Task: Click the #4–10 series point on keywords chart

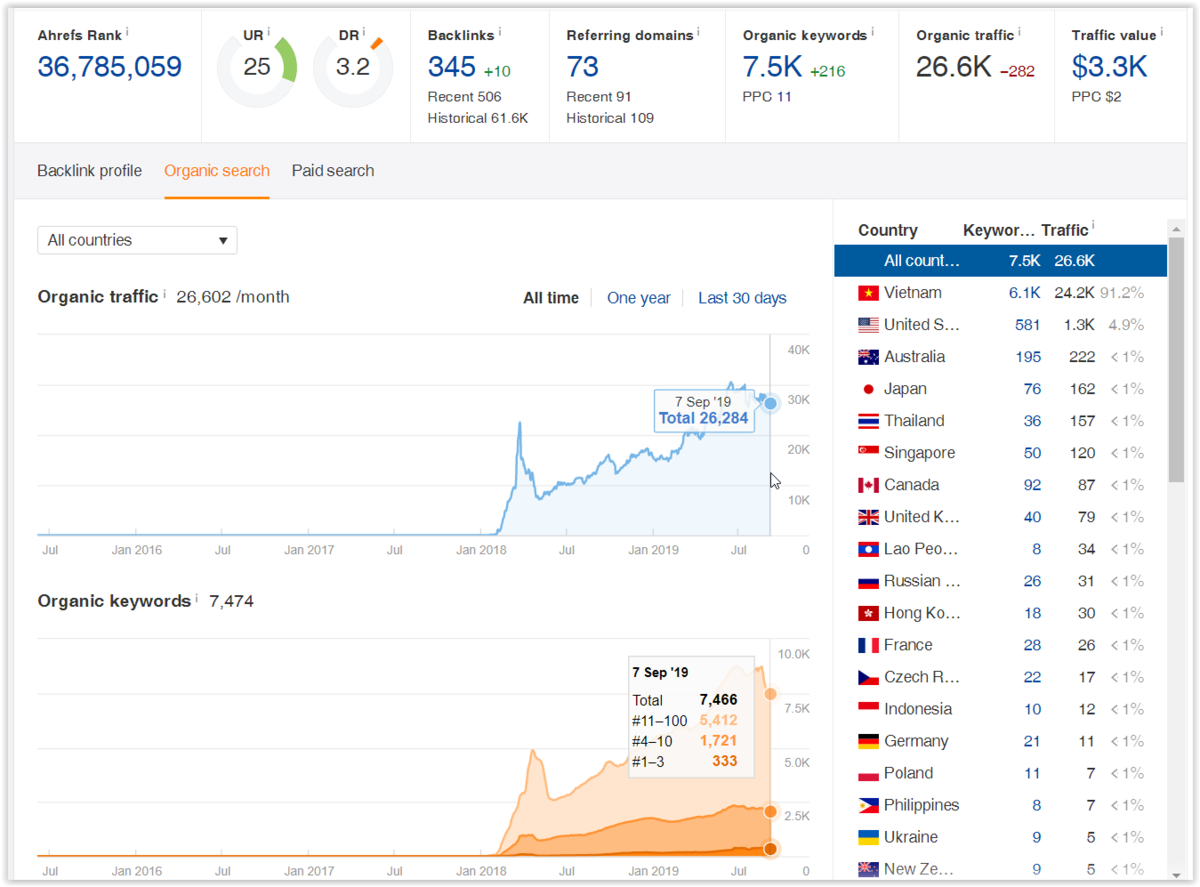Action: point(770,812)
